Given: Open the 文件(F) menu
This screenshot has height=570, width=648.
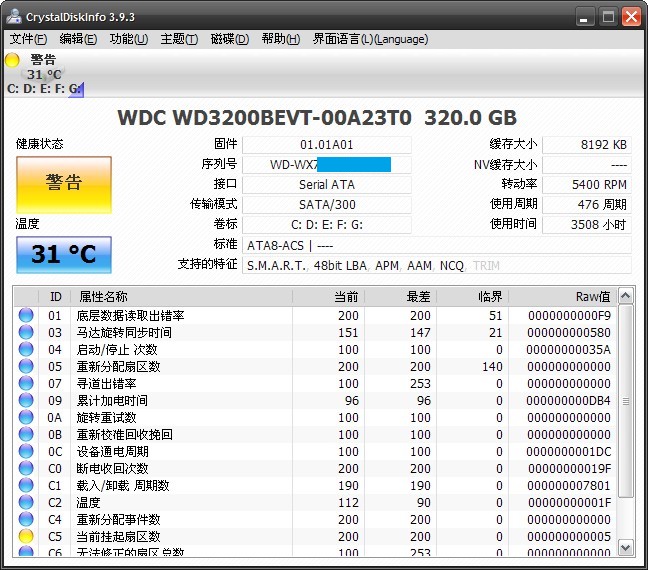Looking at the screenshot, I should 28,39.
